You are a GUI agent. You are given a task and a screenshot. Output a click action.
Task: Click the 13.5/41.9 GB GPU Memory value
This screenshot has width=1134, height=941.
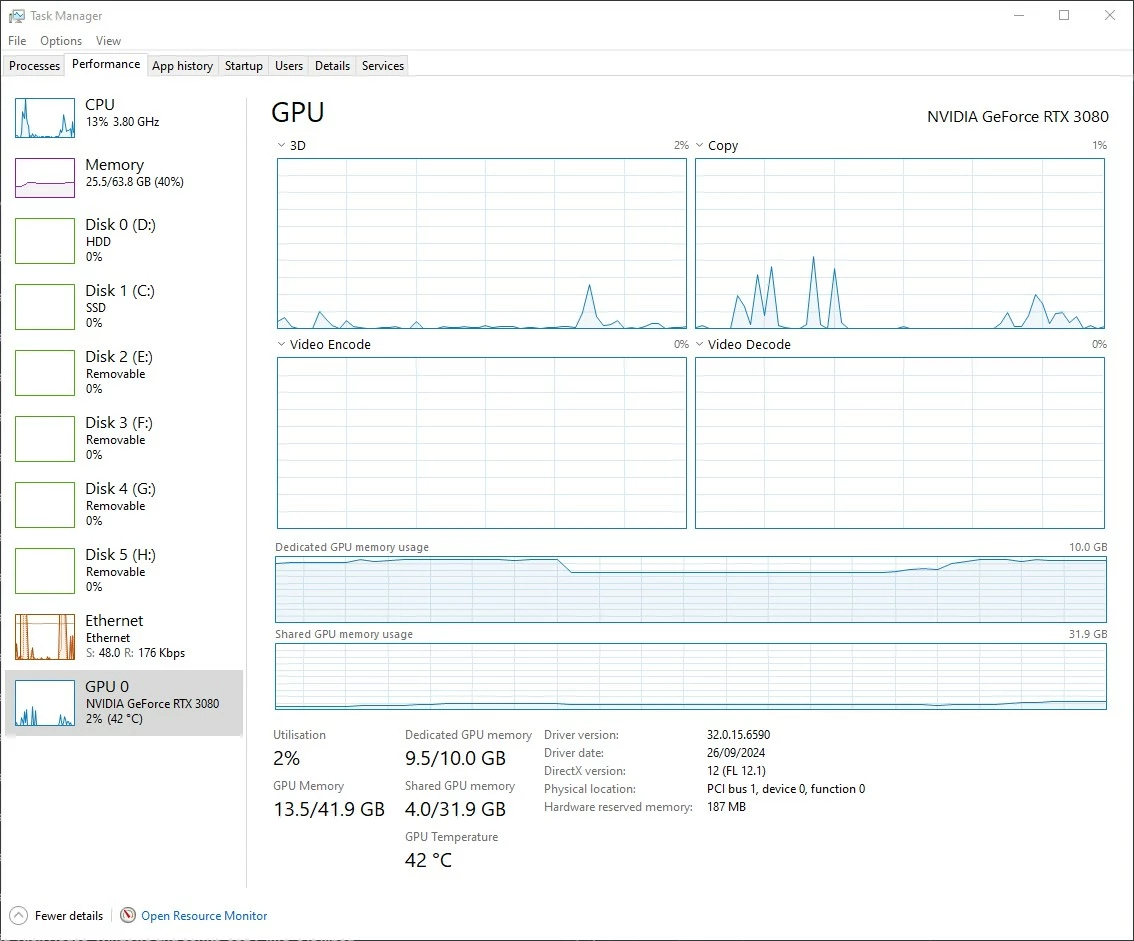click(x=329, y=809)
